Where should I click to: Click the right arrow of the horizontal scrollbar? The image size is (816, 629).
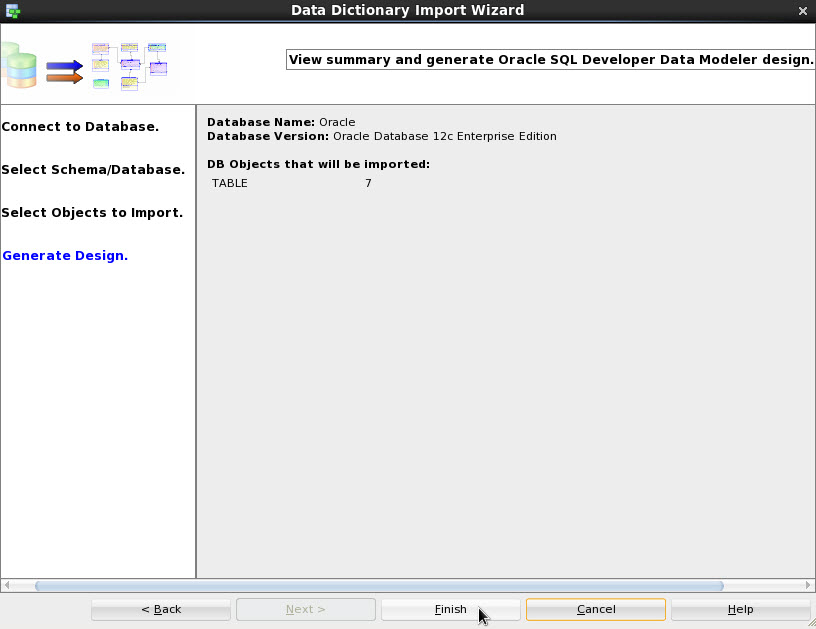[808, 585]
